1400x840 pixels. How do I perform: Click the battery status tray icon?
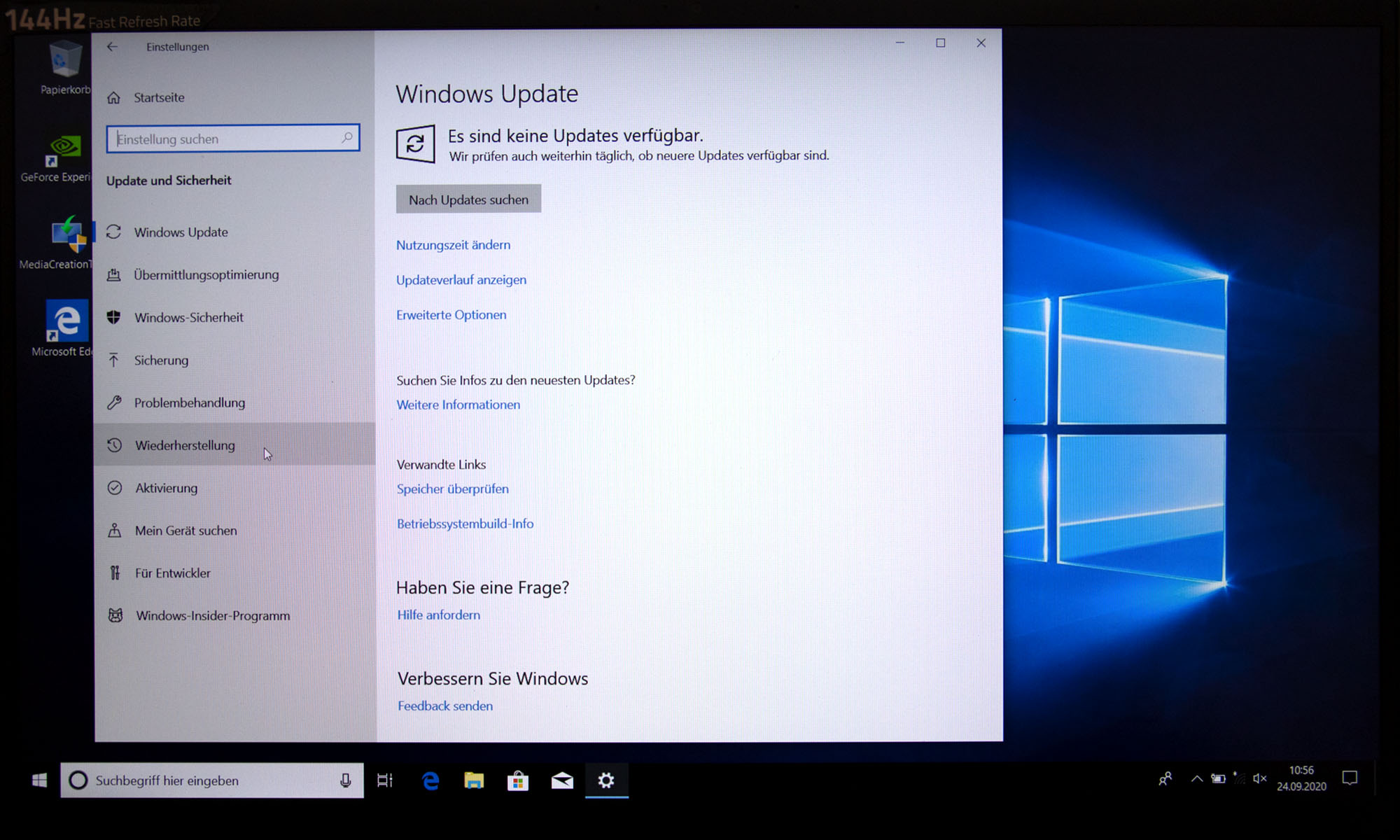tap(1219, 778)
